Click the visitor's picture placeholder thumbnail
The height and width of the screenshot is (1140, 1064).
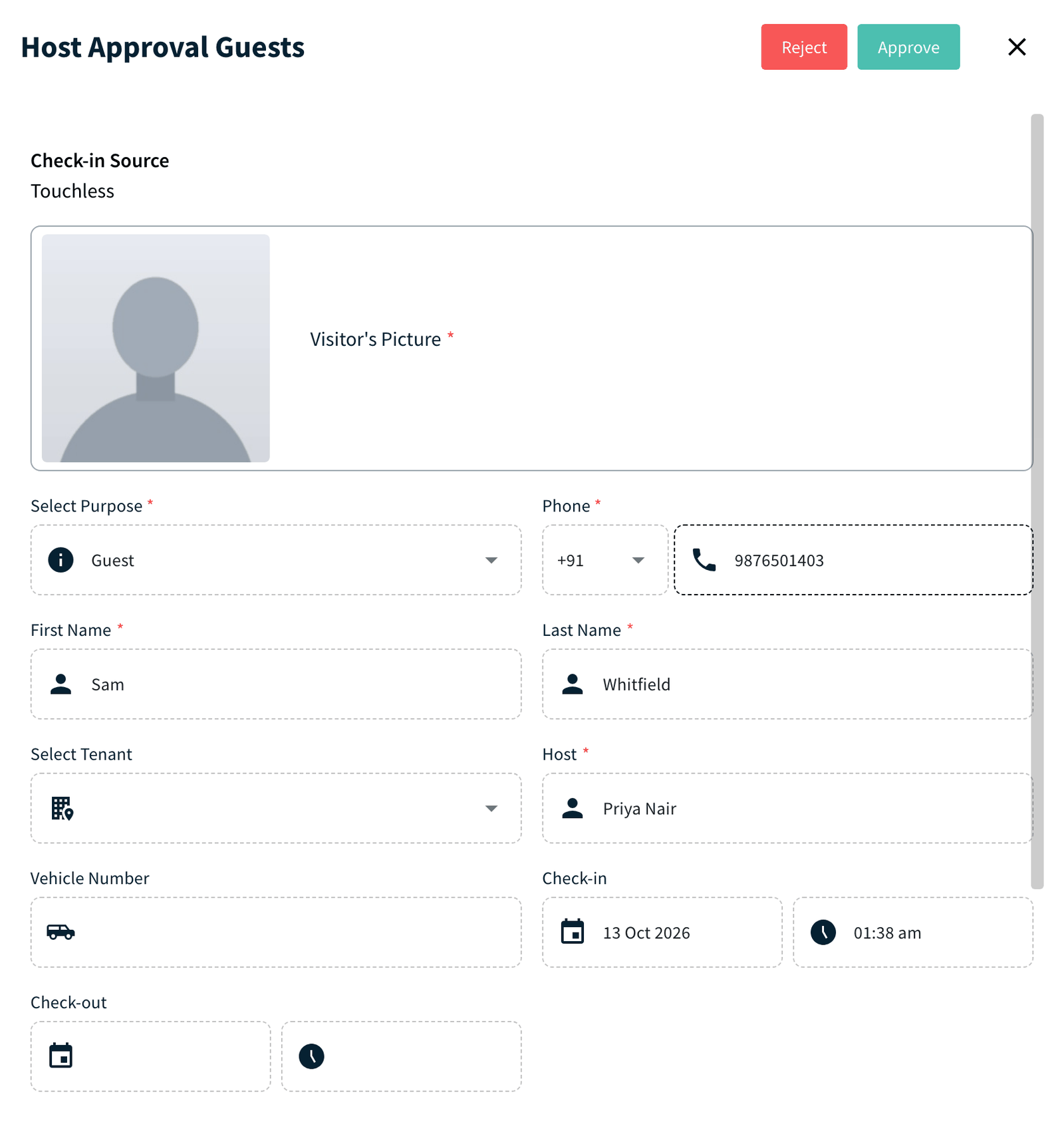coord(156,348)
